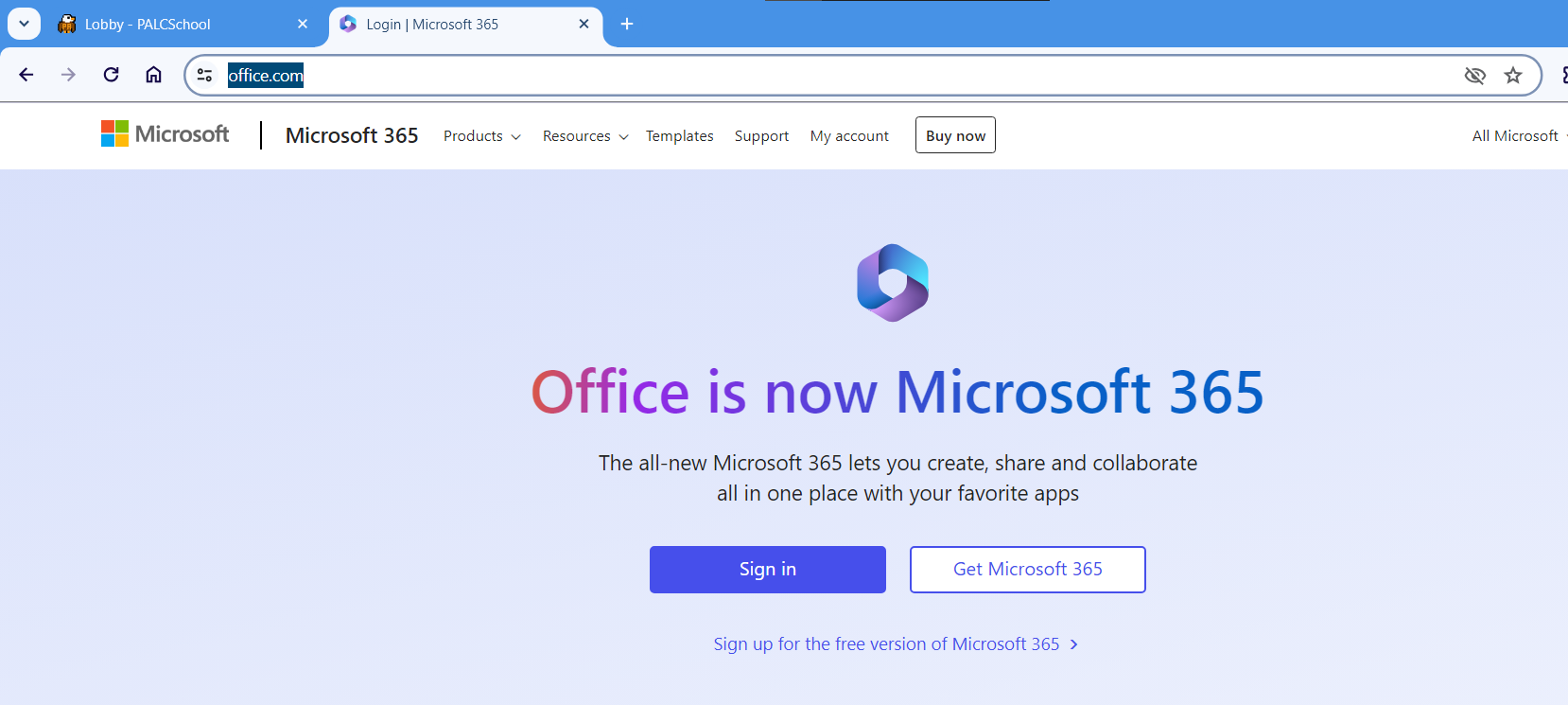
Task: Click the browser forward arrow
Action: [x=68, y=75]
